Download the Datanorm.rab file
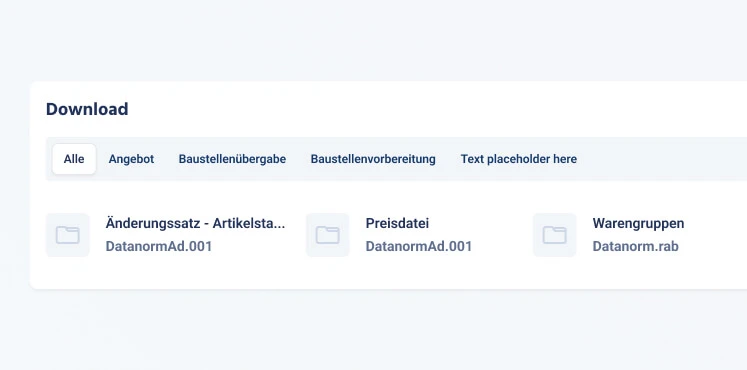The width and height of the screenshot is (747, 370). click(636, 247)
